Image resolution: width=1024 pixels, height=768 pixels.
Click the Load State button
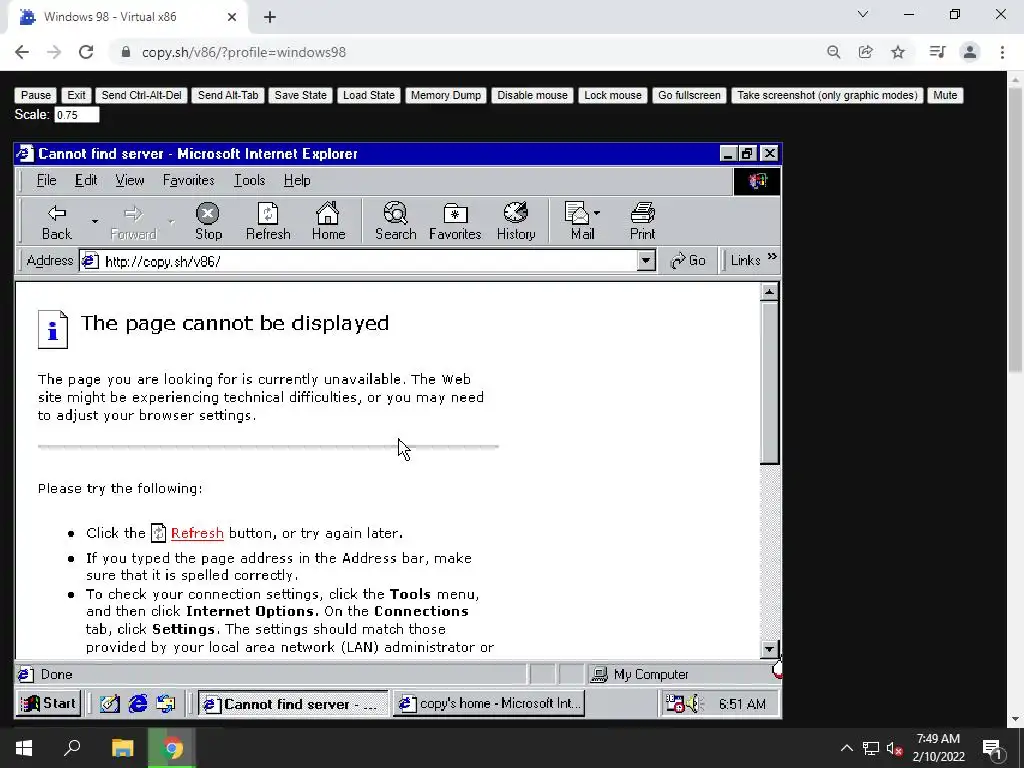(368, 95)
